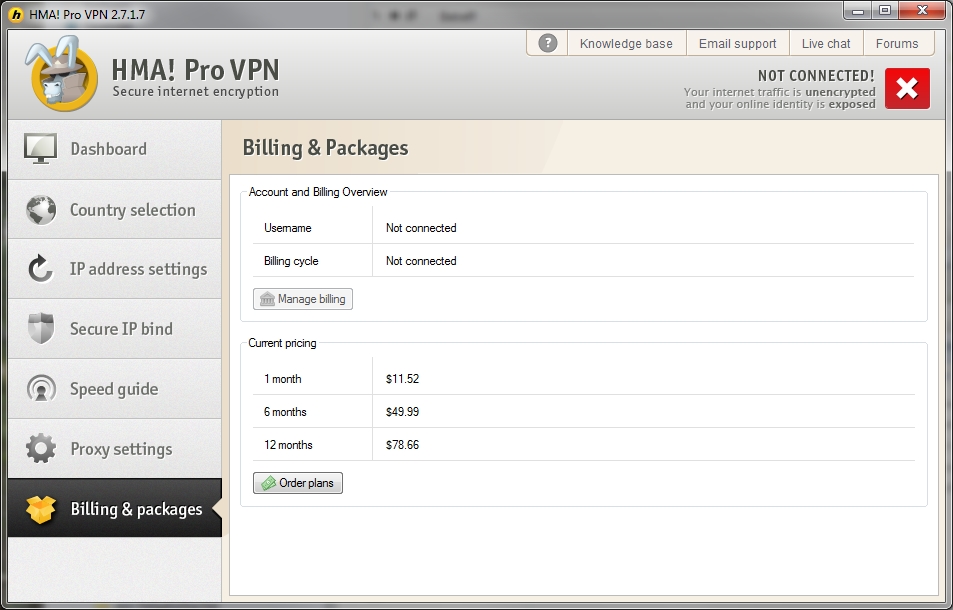Visit the Forums
Image resolution: width=953 pixels, height=610 pixels.
[896, 44]
